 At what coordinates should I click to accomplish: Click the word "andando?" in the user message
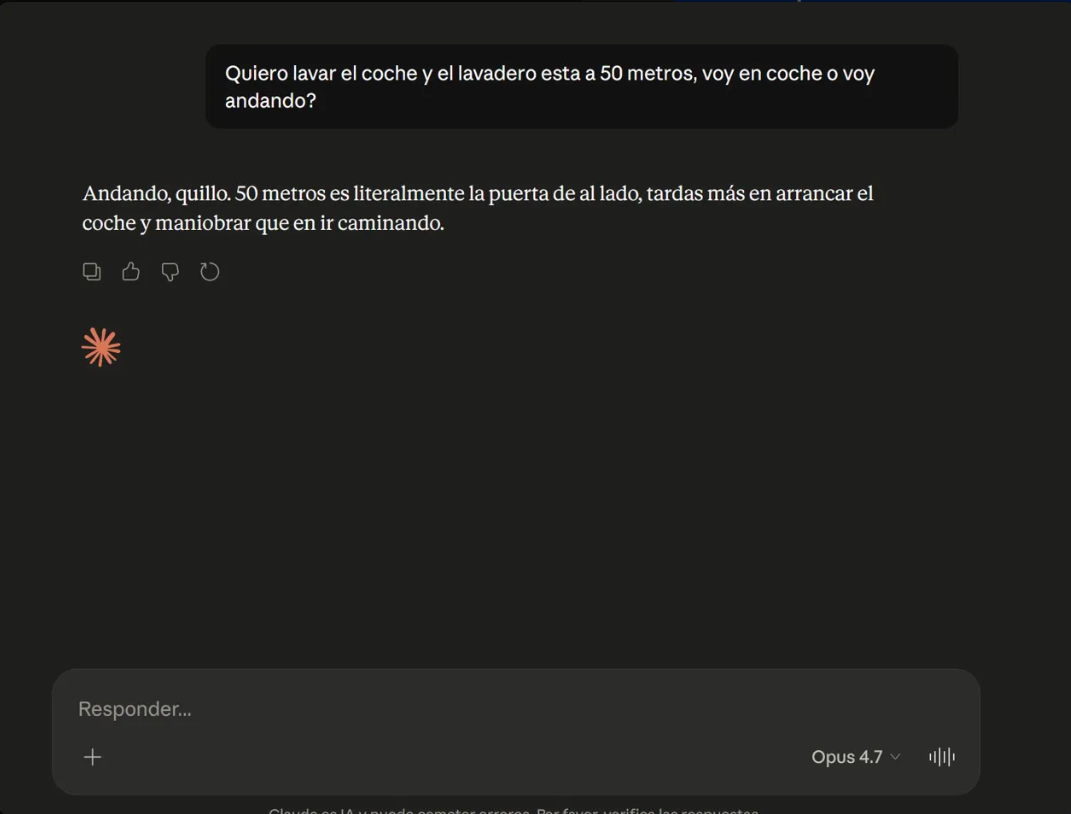pyautogui.click(x=270, y=101)
